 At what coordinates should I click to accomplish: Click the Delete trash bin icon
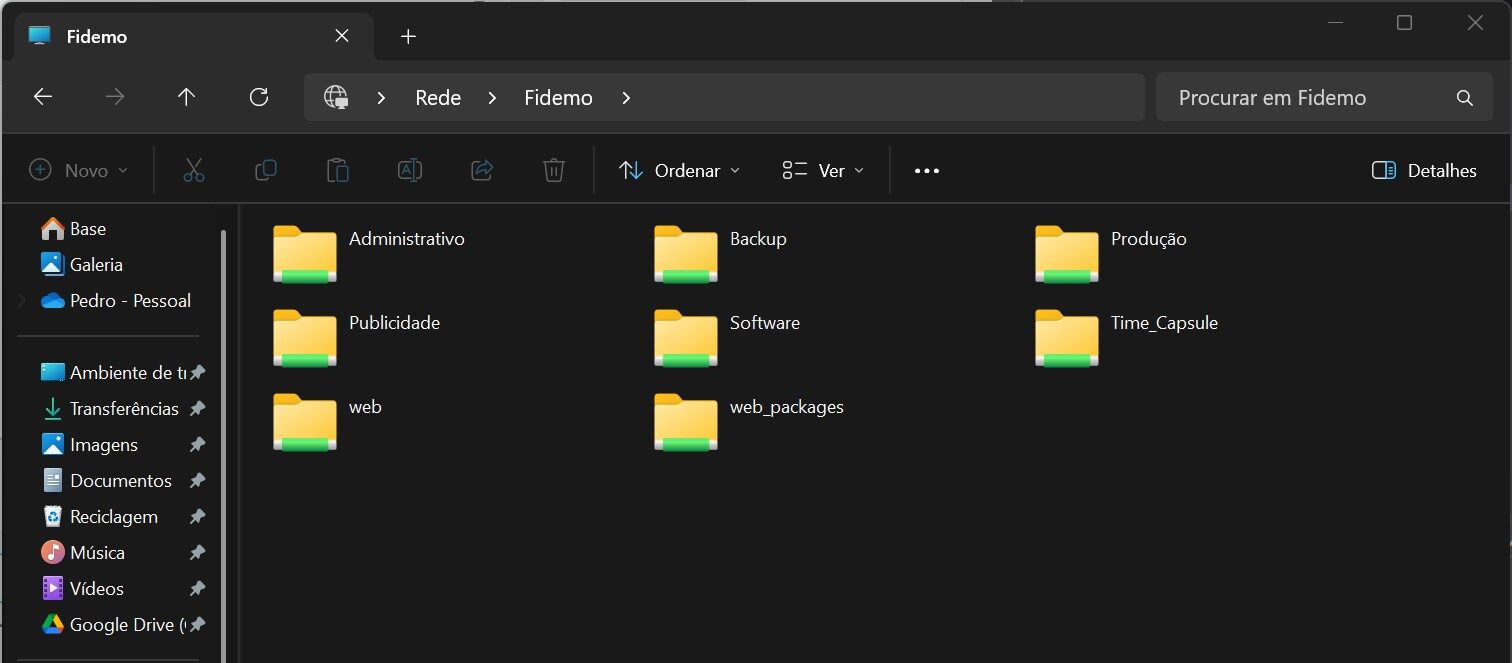click(x=554, y=171)
